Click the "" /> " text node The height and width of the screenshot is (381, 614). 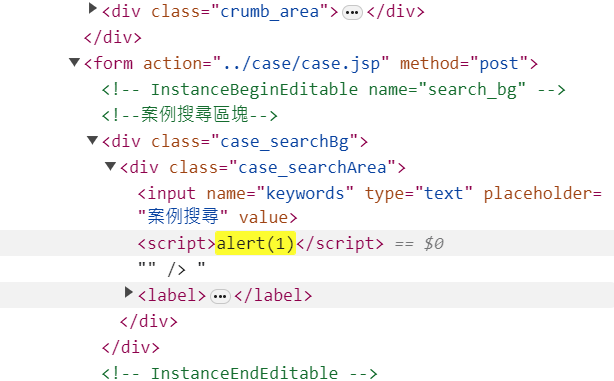pyautogui.click(x=172, y=269)
